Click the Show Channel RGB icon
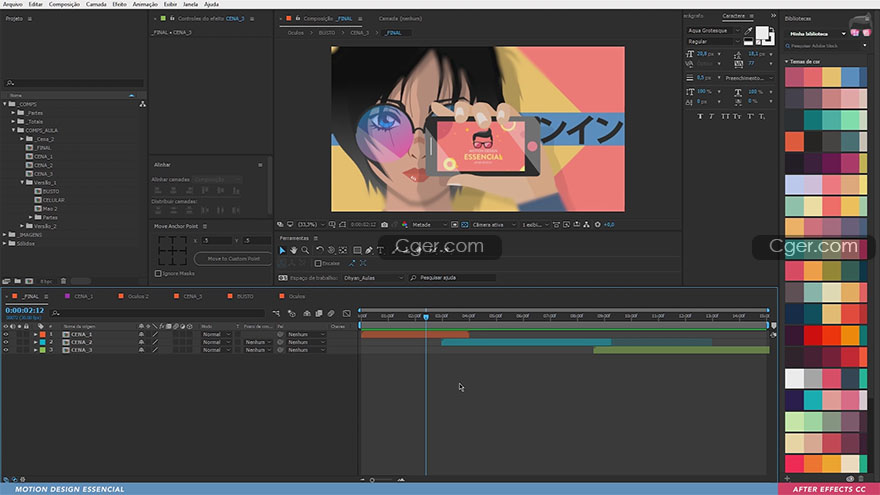The width and height of the screenshot is (880, 495). 405,224
